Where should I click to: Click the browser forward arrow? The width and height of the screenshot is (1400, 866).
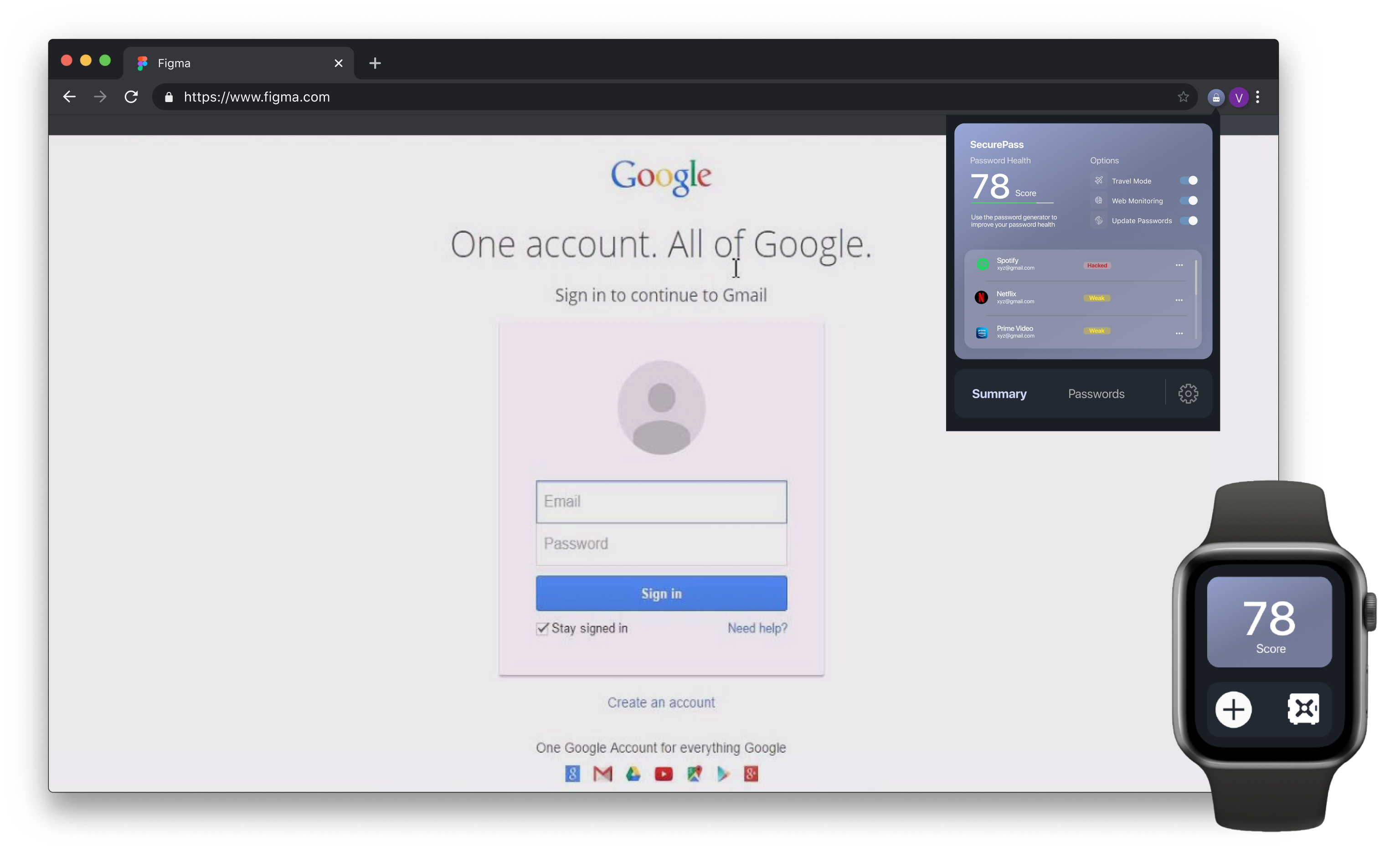click(x=100, y=97)
